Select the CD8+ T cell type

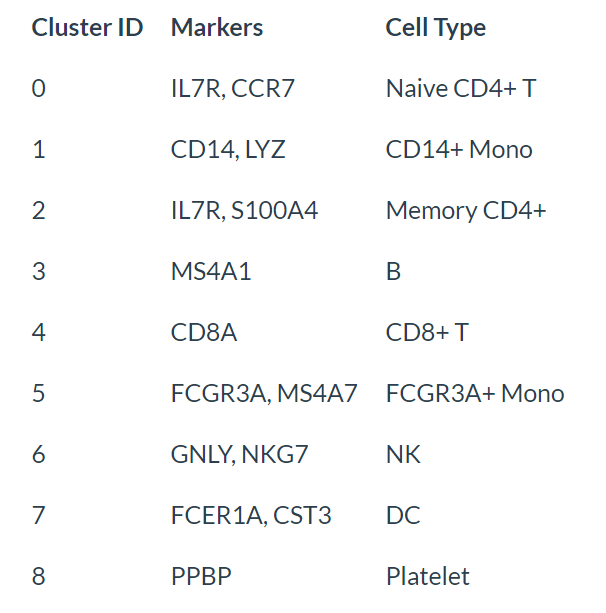pyautogui.click(x=427, y=332)
